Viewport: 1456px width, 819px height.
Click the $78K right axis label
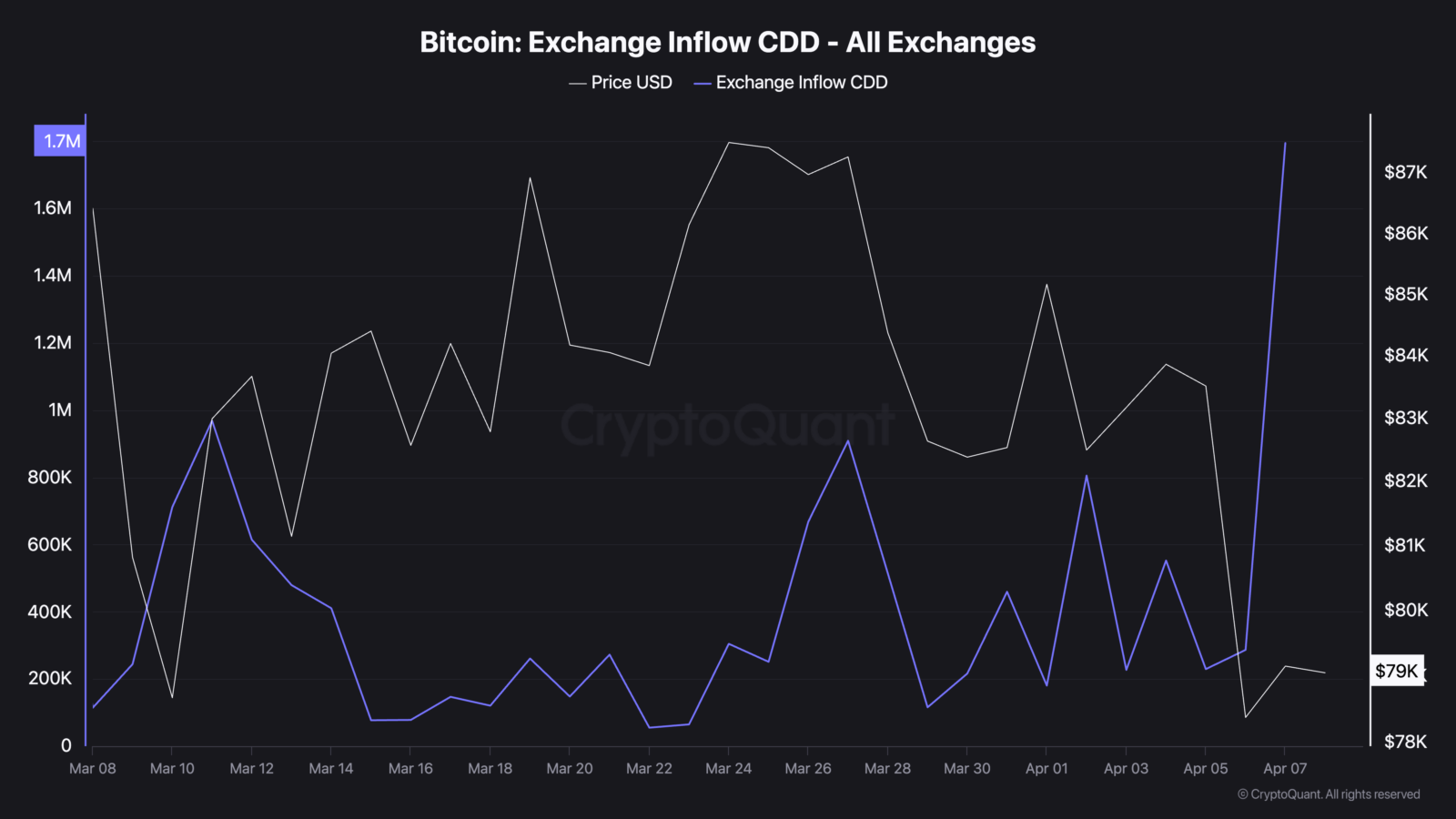[x=1406, y=743]
